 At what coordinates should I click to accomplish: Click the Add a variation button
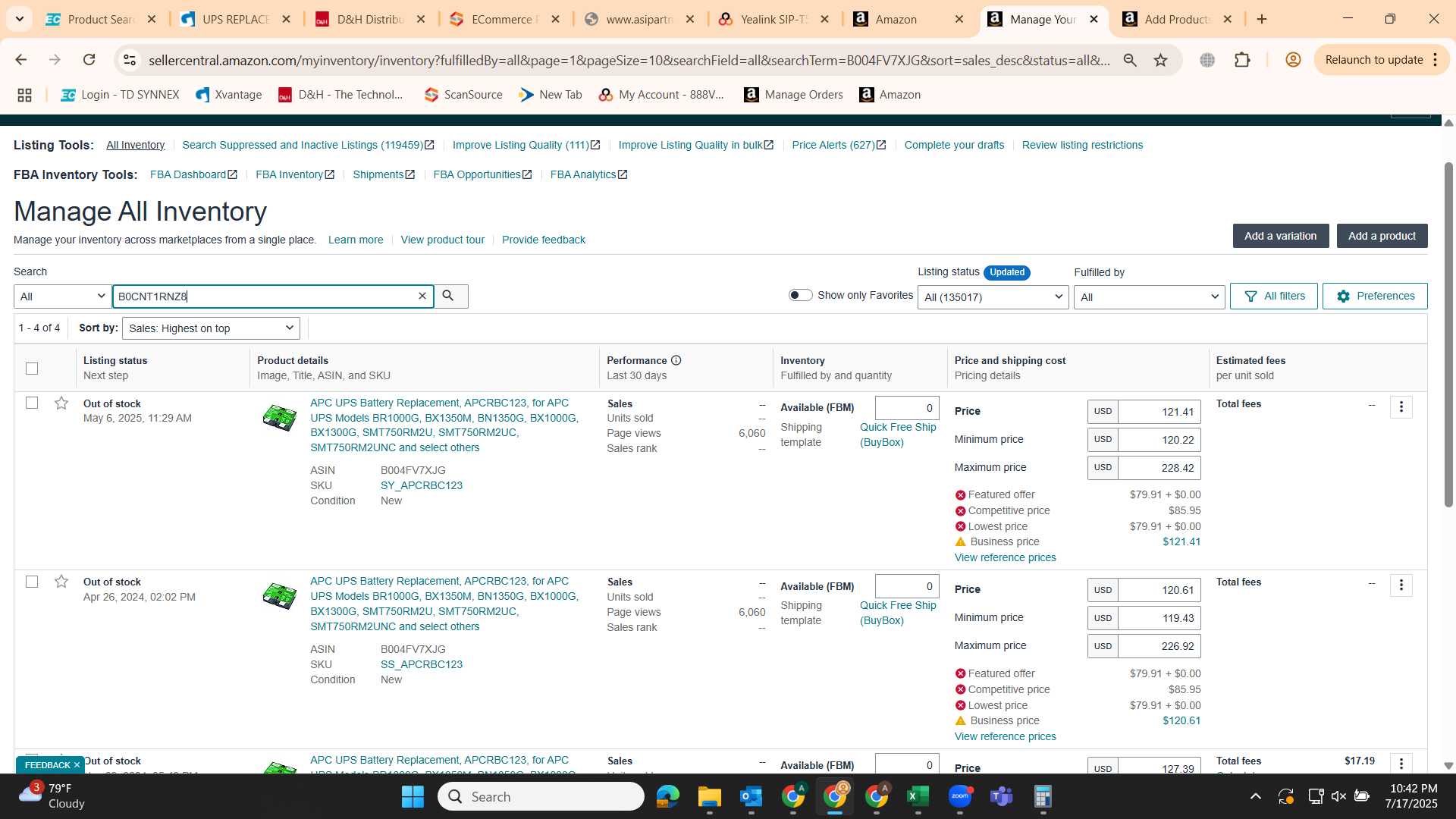click(1280, 236)
